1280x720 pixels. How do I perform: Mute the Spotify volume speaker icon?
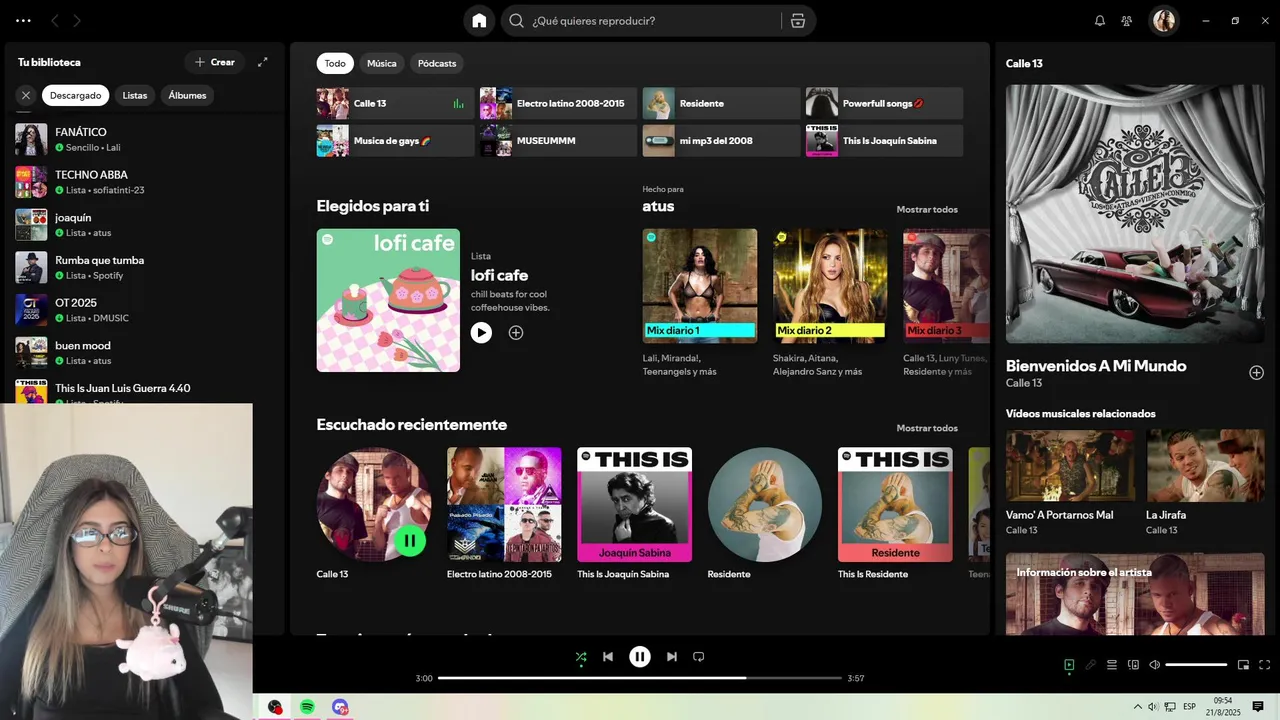point(1154,665)
